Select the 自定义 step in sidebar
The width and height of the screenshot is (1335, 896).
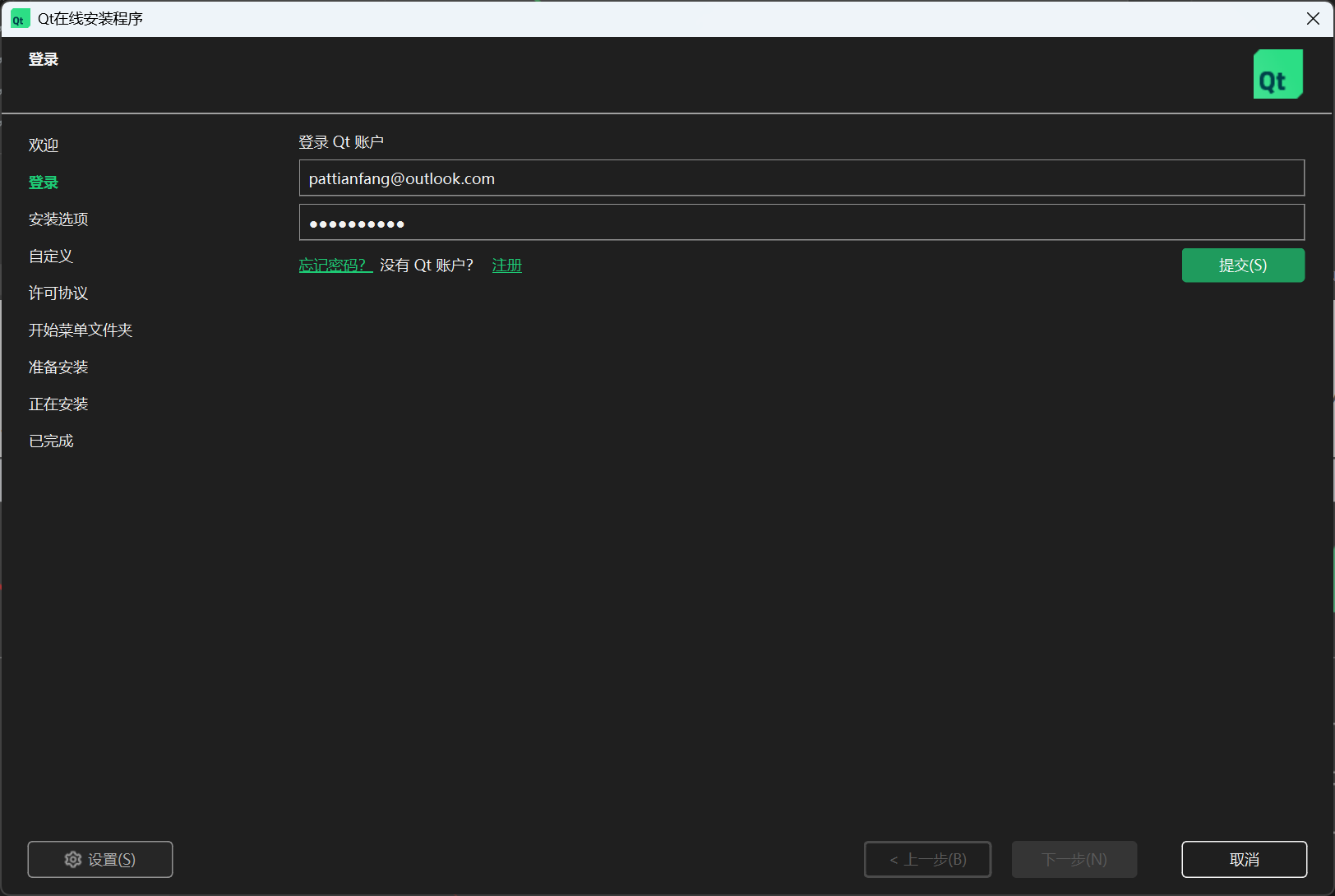click(51, 256)
